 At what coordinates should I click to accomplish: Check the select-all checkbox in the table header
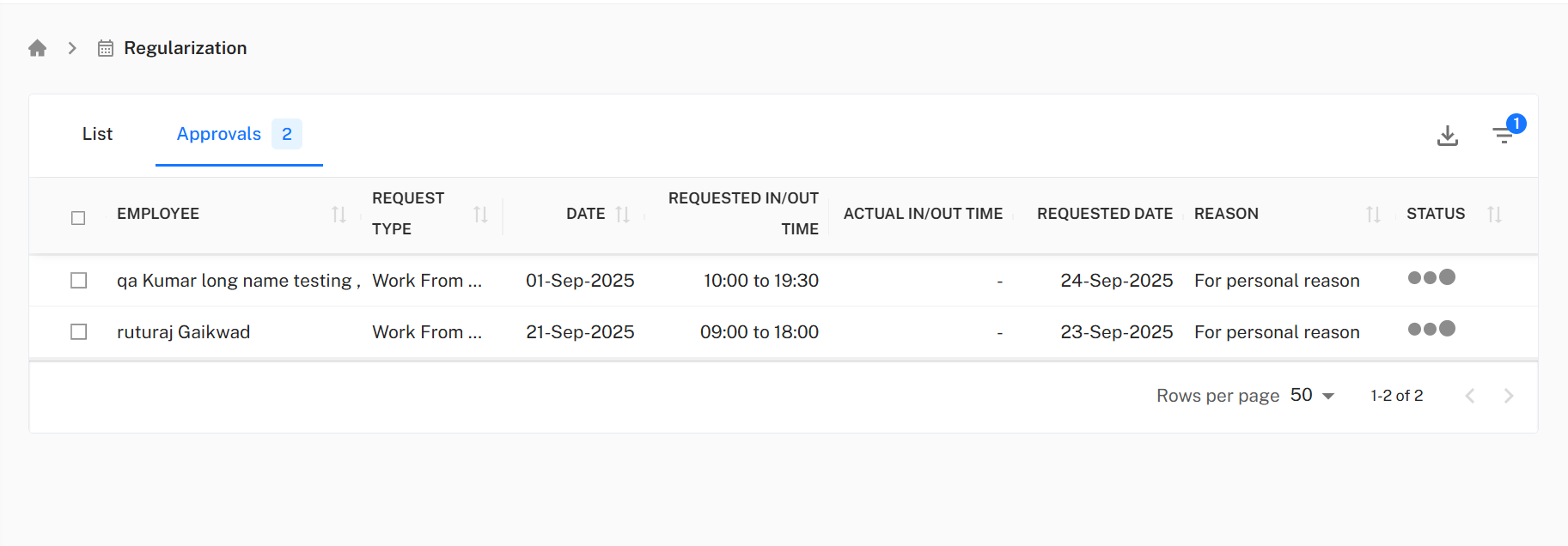[x=78, y=218]
